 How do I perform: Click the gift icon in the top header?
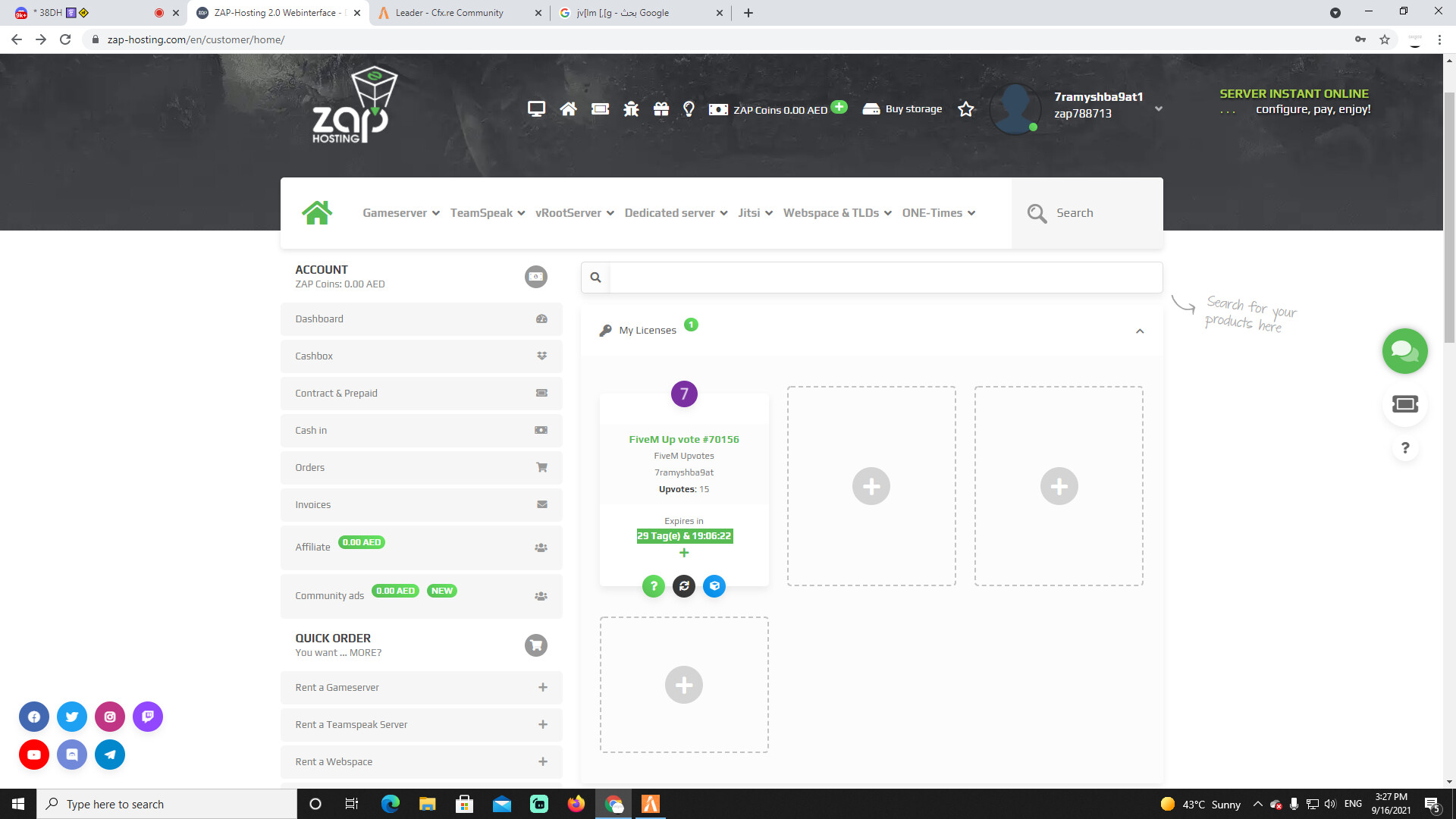[x=660, y=108]
